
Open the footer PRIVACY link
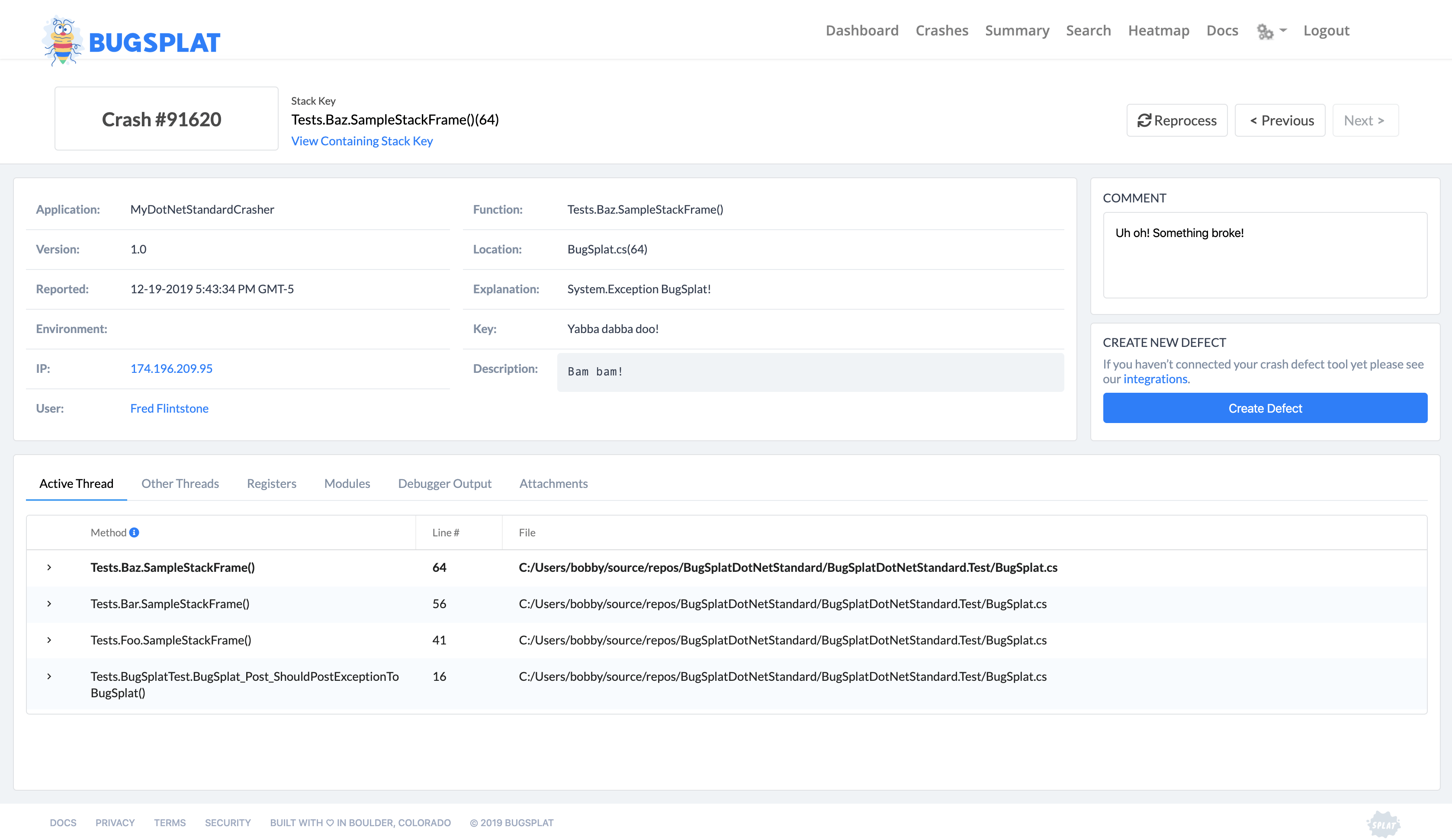coord(115,823)
